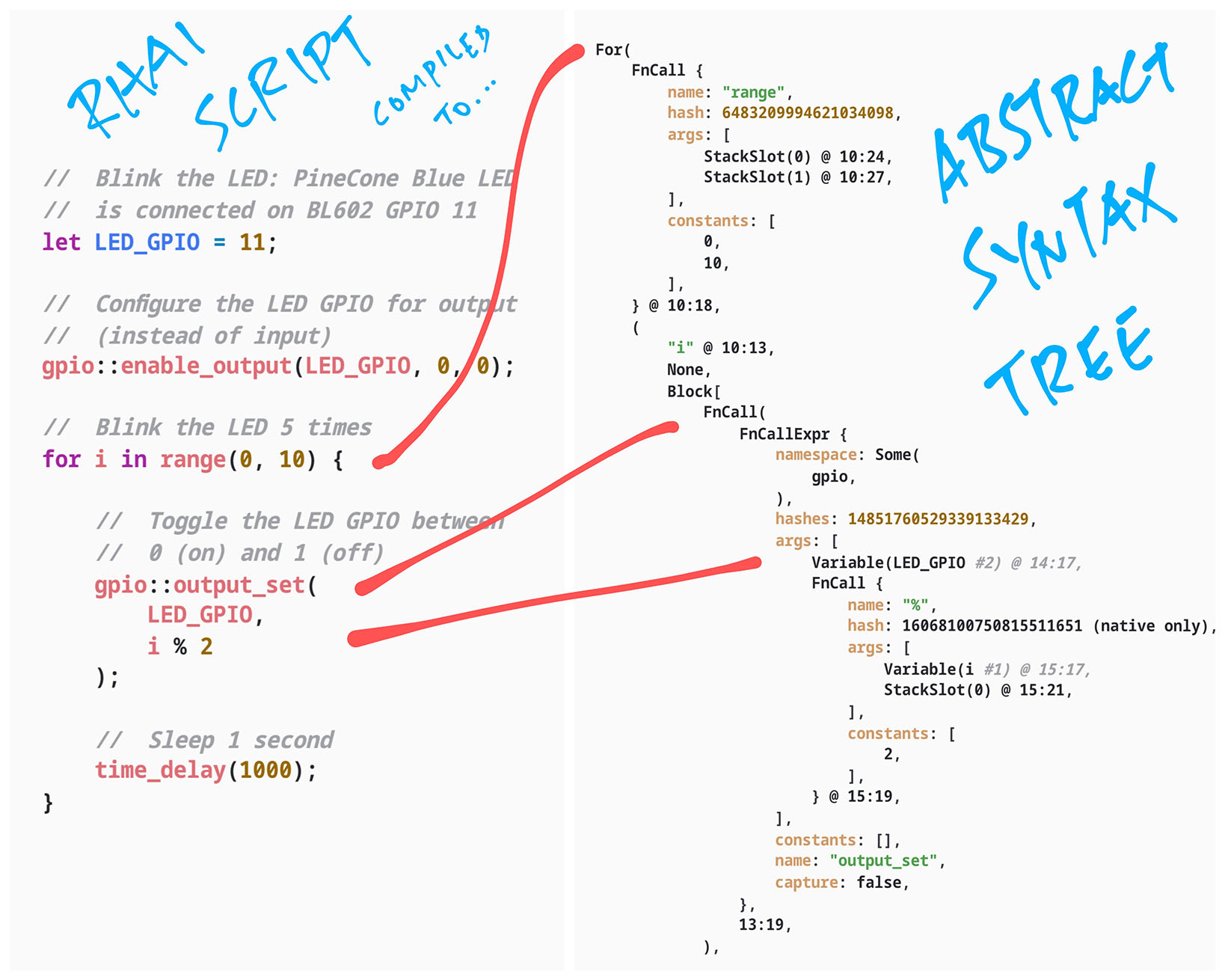Click the hashes value 14851760529339133429
Image resolution: width=1225 pixels, height=980 pixels.
938,519
